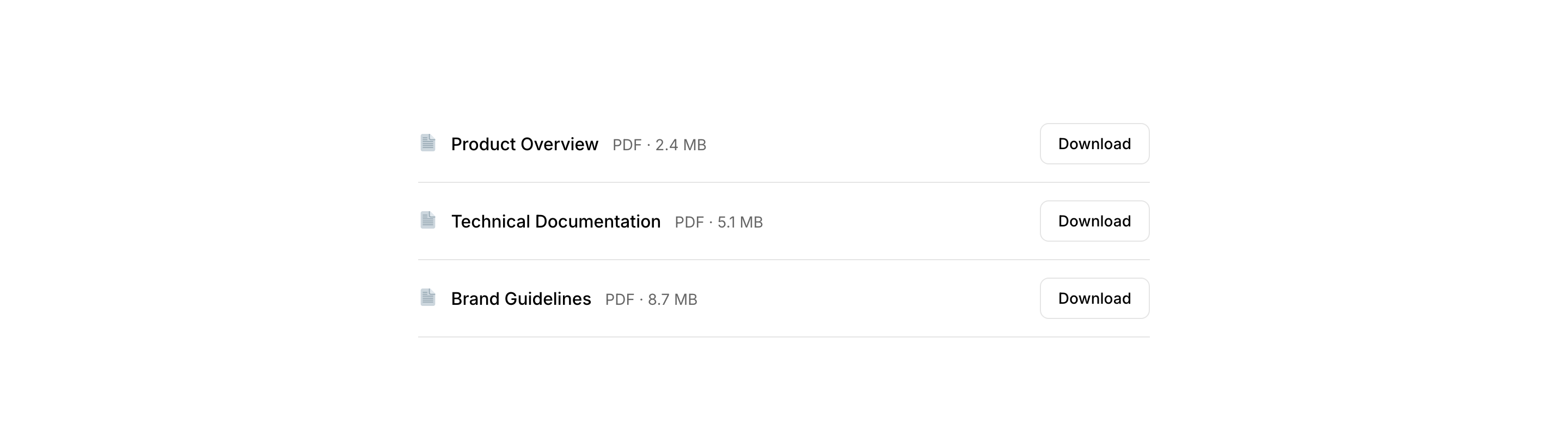Download the Brand Guidelines PDF
Screen dimensions: 1568x442
point(1094,299)
